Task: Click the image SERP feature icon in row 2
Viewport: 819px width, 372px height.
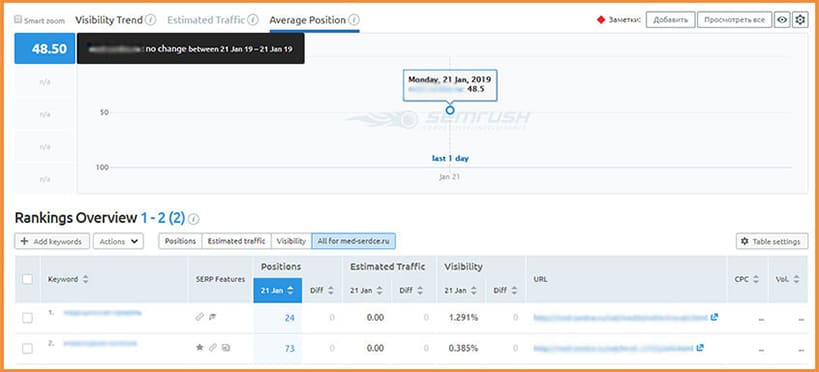Action: point(225,347)
